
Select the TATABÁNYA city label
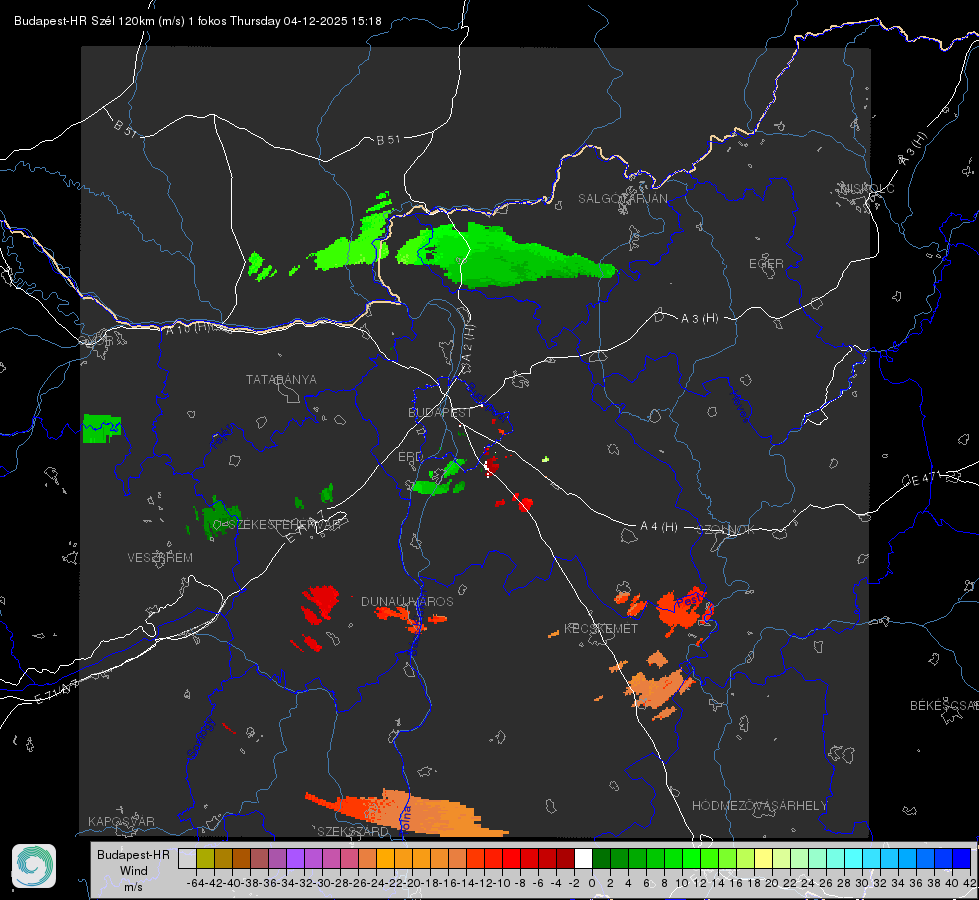[x=281, y=380]
